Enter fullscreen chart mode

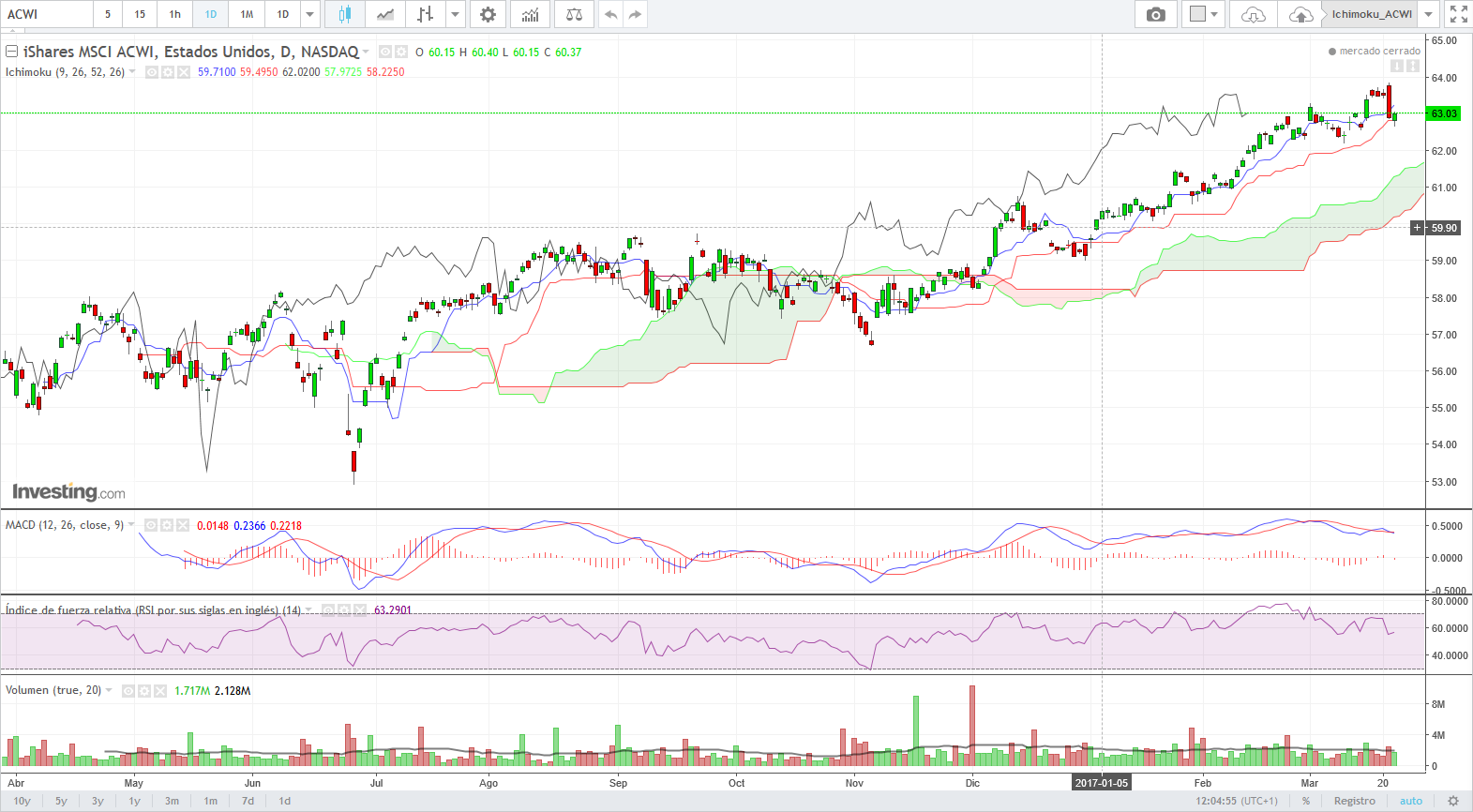[1458, 14]
